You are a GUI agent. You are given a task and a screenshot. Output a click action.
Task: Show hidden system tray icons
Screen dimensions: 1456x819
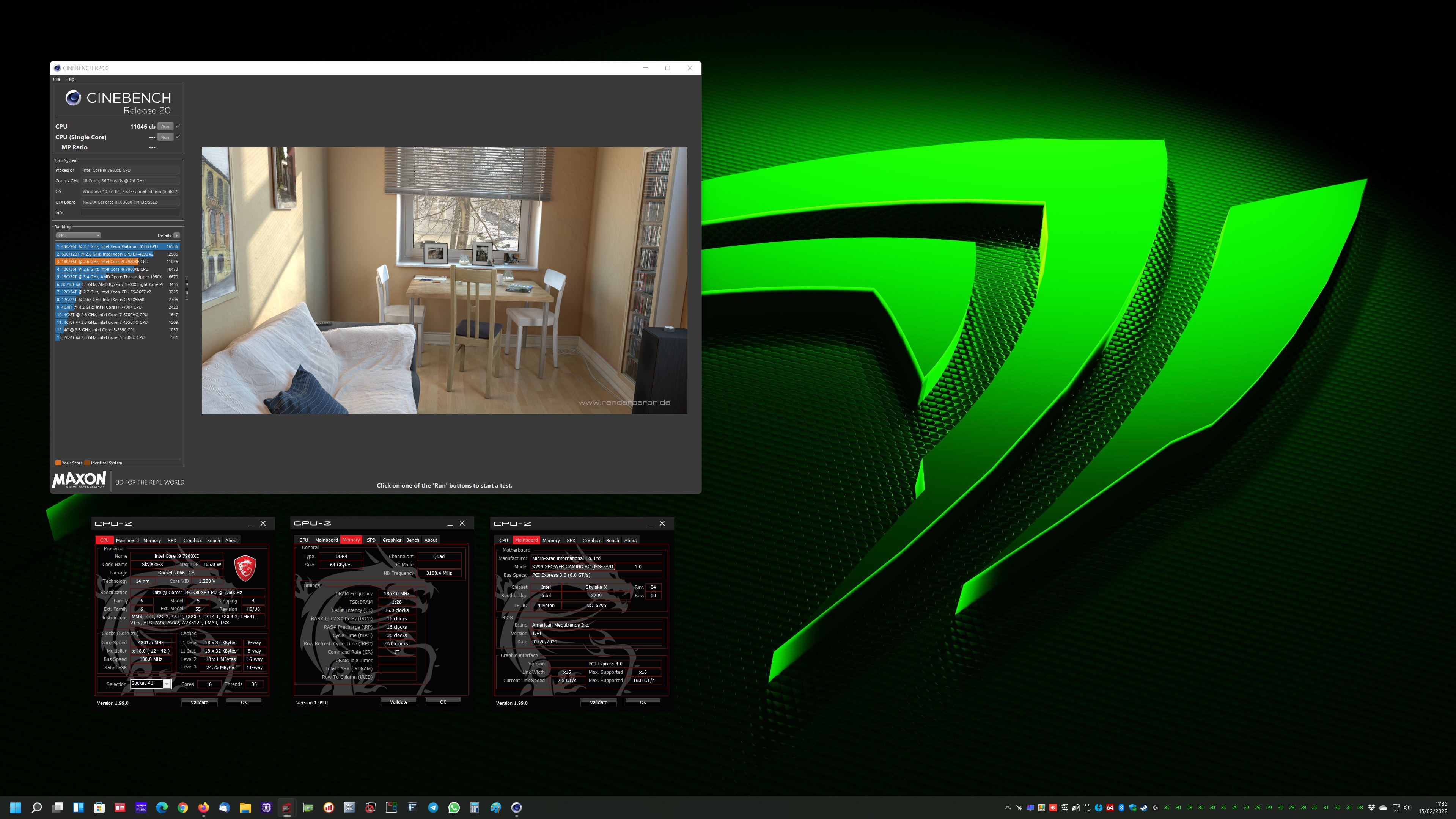click(x=1007, y=808)
